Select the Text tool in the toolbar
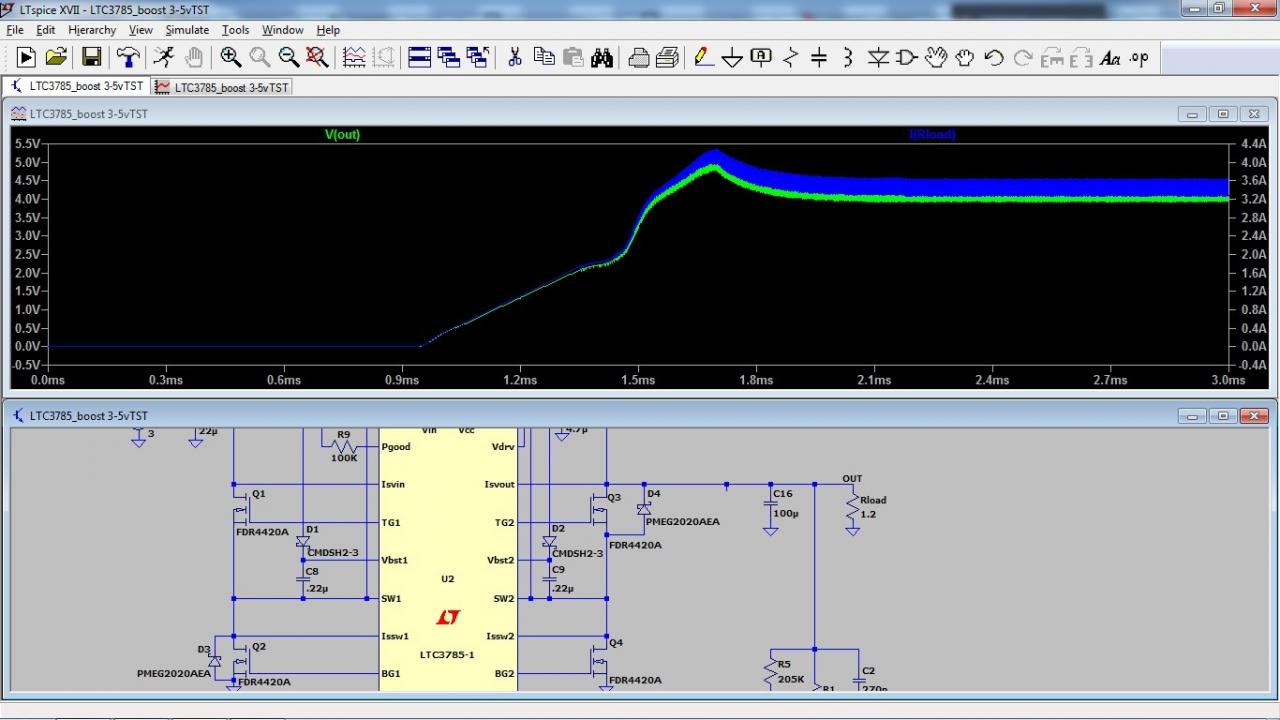Image resolution: width=1280 pixels, height=720 pixels. 1110,57
